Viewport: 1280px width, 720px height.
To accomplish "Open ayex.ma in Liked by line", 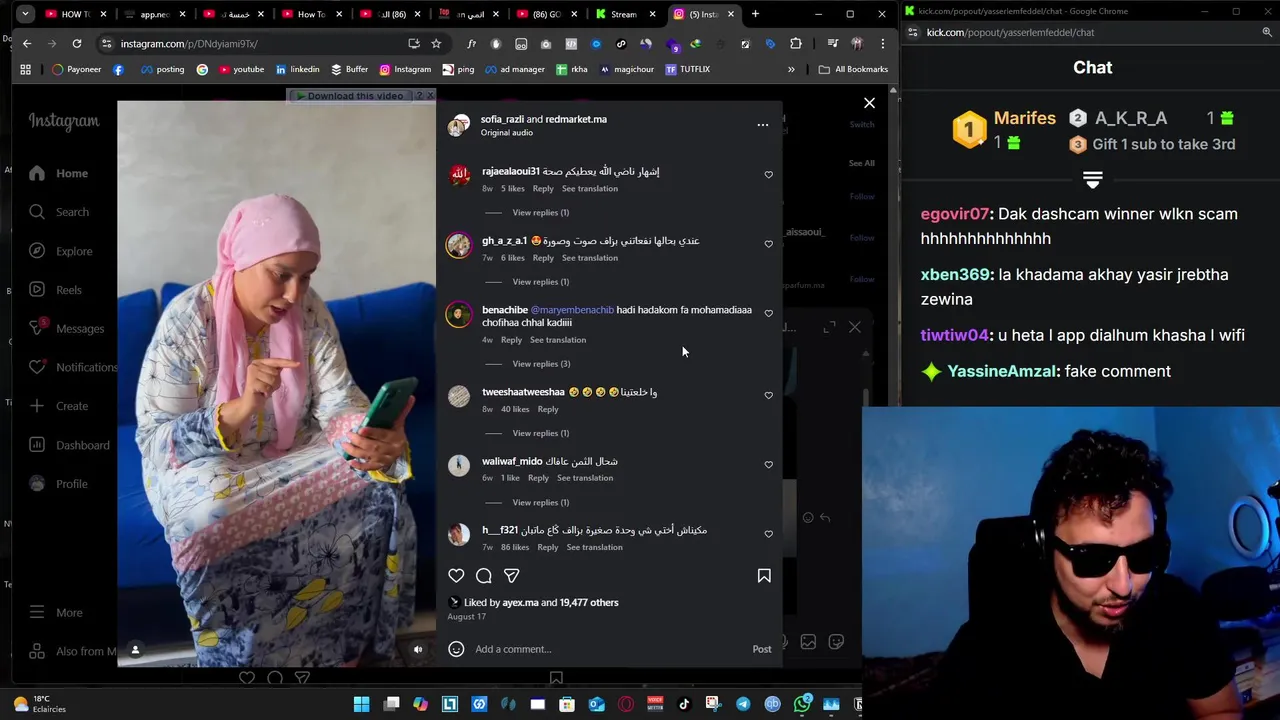I will tap(520, 603).
